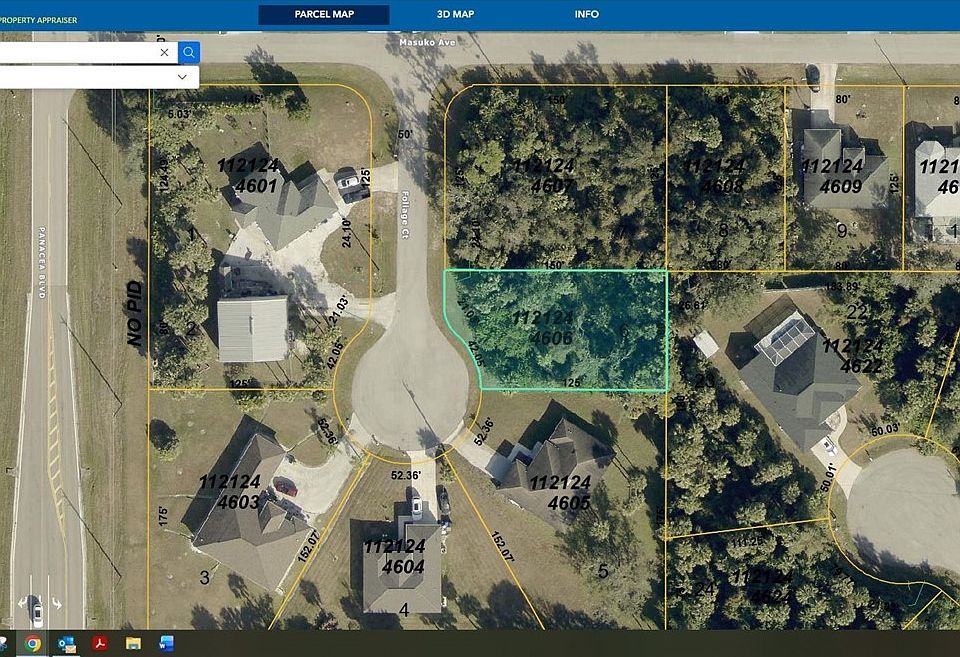Click the Foliage Ct street label

coord(405,214)
